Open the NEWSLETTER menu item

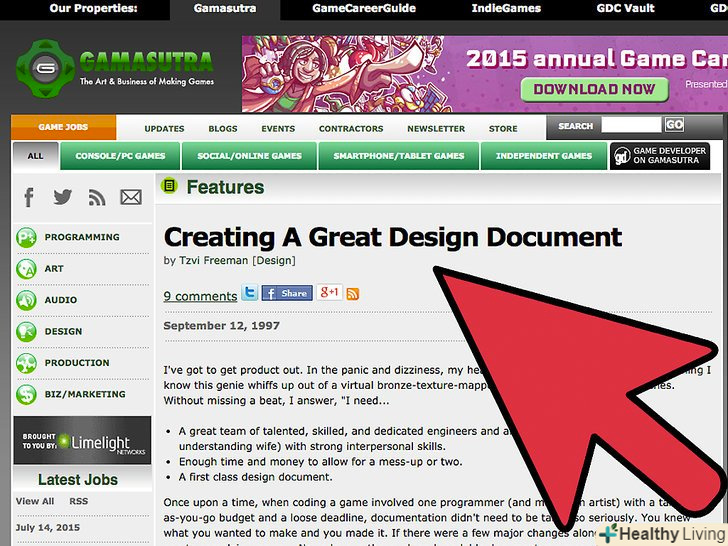click(x=436, y=129)
